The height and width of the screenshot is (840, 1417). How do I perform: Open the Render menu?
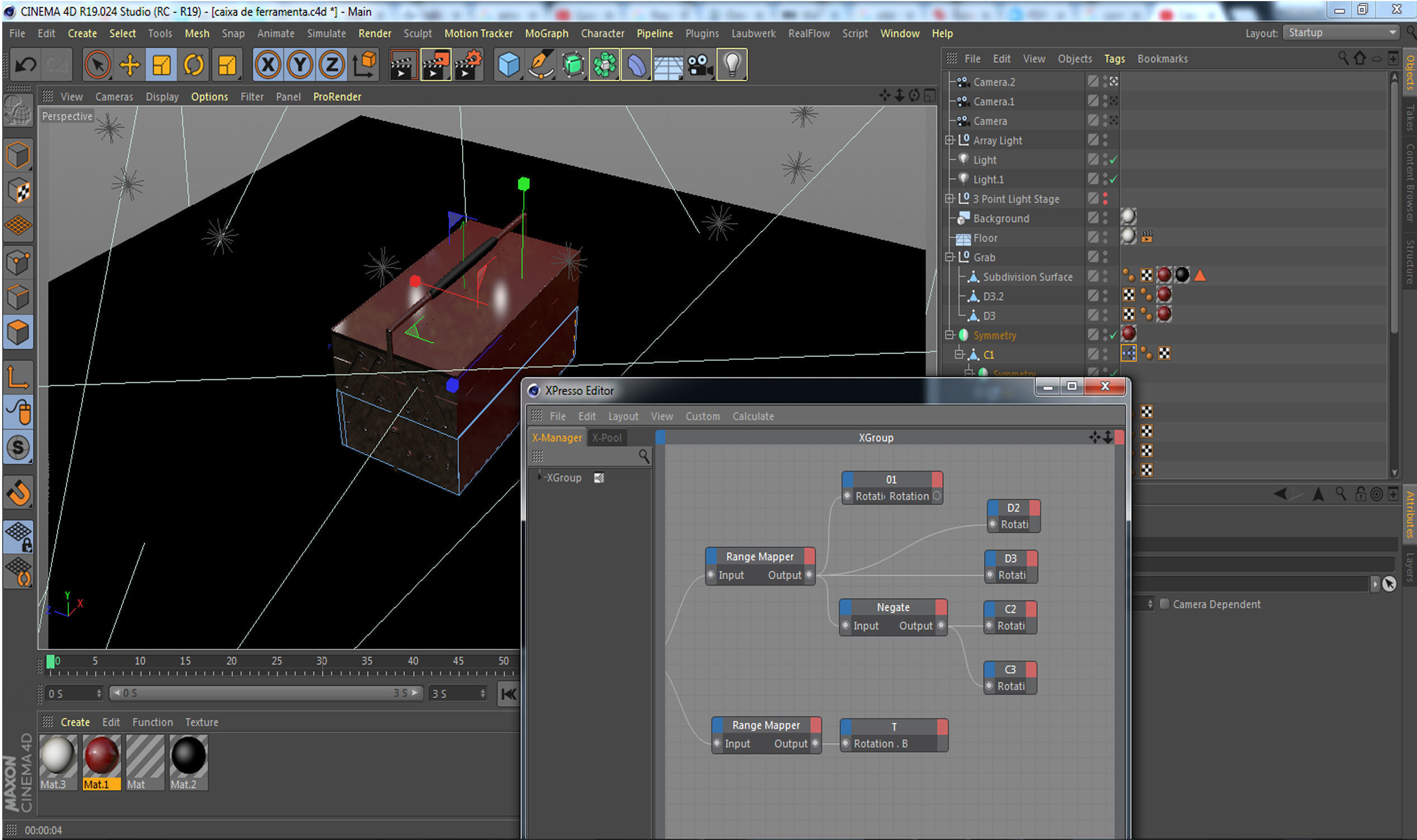375,34
